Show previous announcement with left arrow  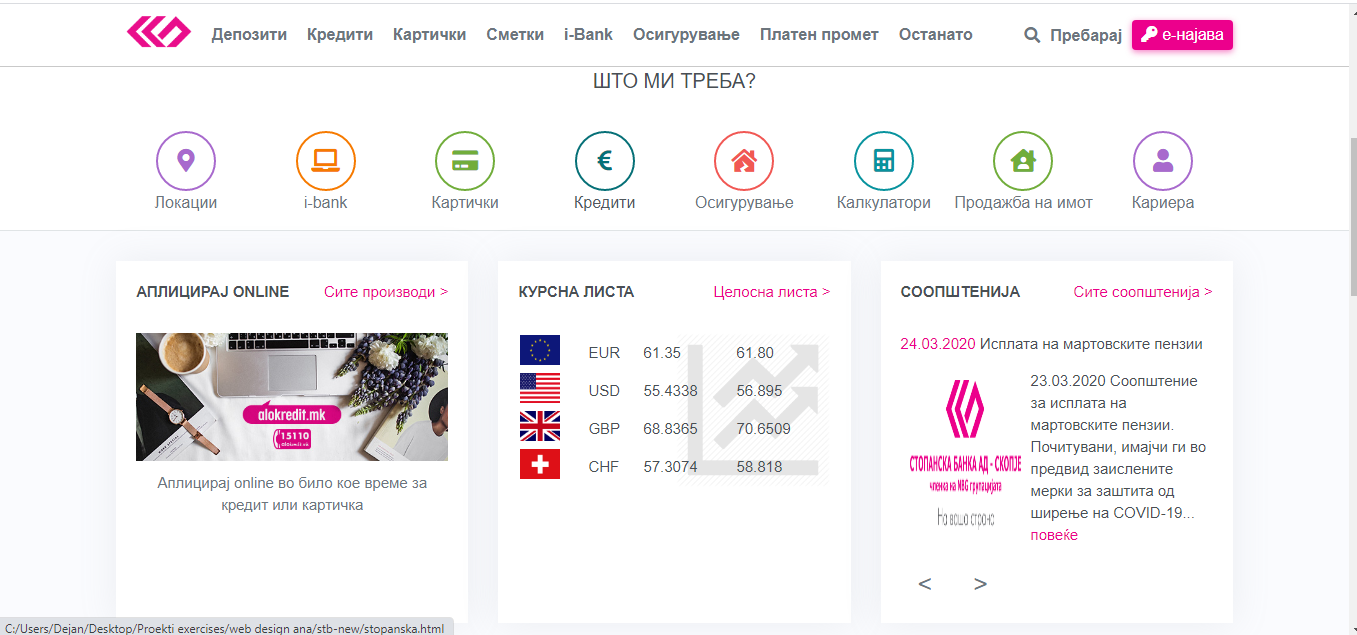click(924, 584)
